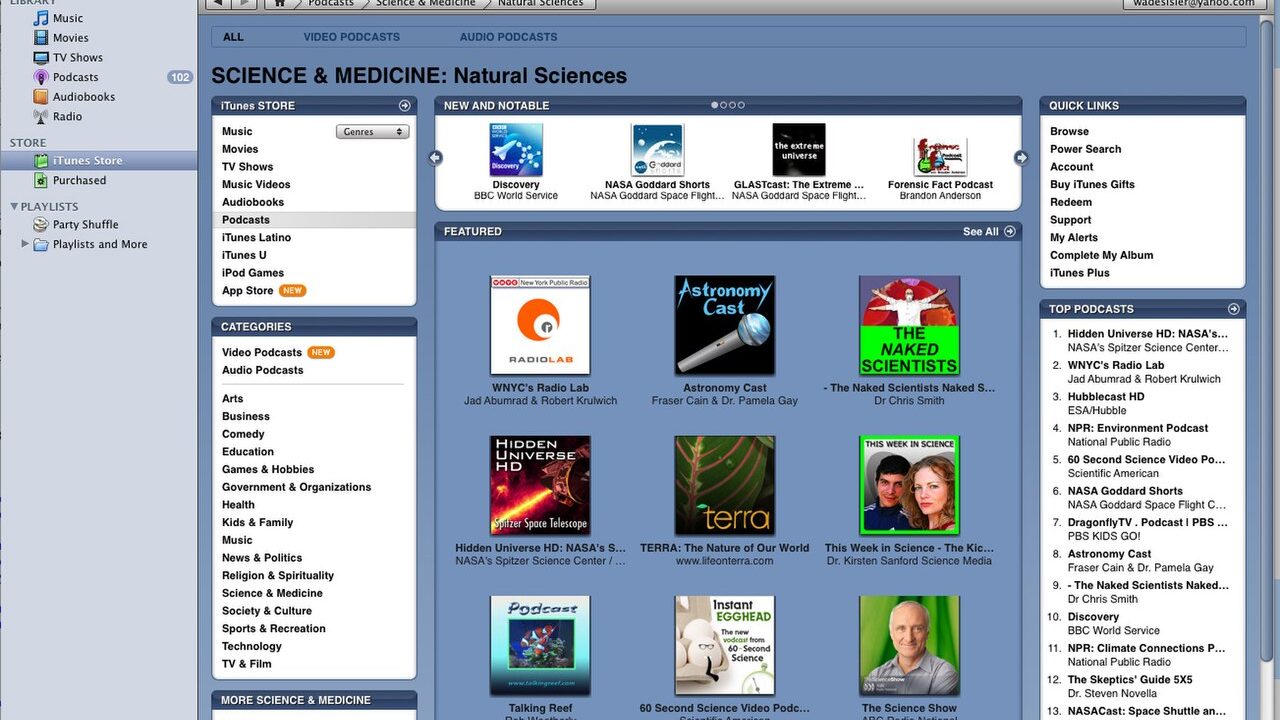Select Hubblecast HD in Top Podcasts

pos(1106,397)
